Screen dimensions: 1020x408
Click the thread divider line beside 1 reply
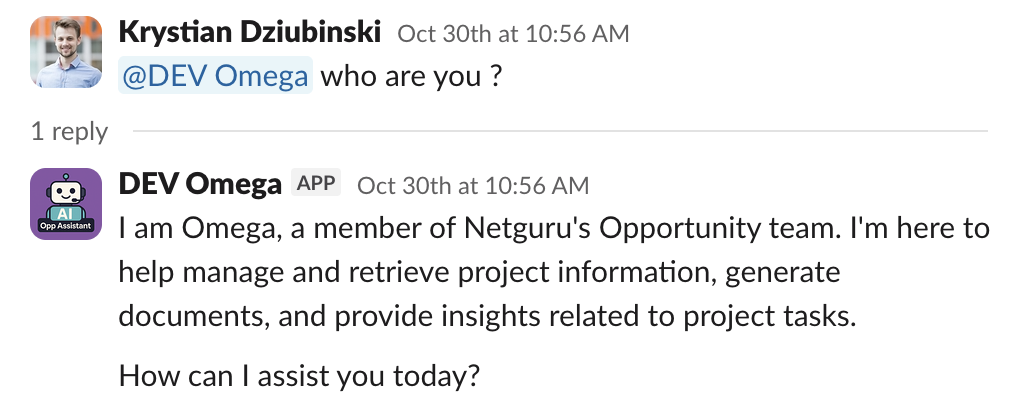(560, 131)
